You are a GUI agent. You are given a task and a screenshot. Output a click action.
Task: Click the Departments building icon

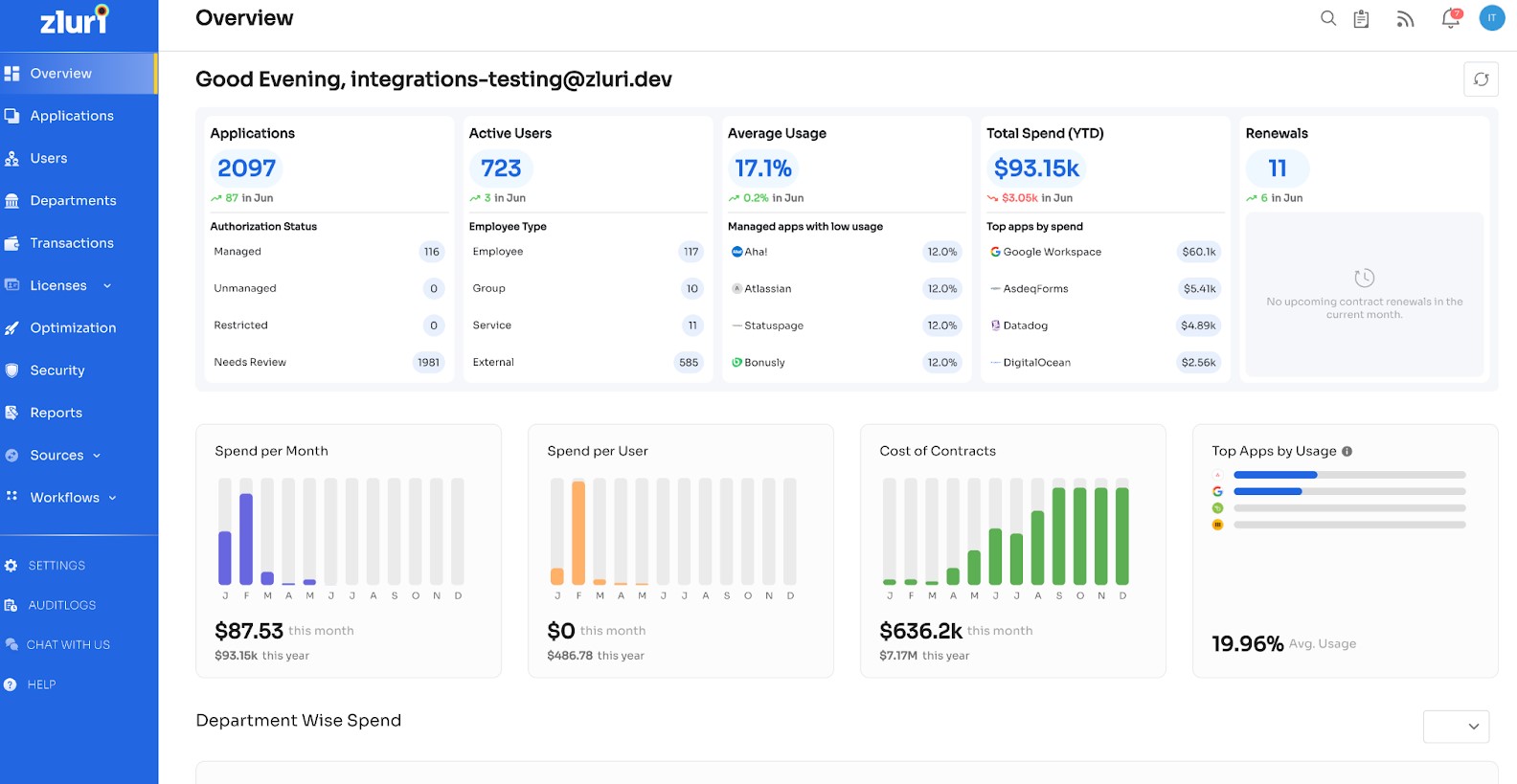(11, 201)
